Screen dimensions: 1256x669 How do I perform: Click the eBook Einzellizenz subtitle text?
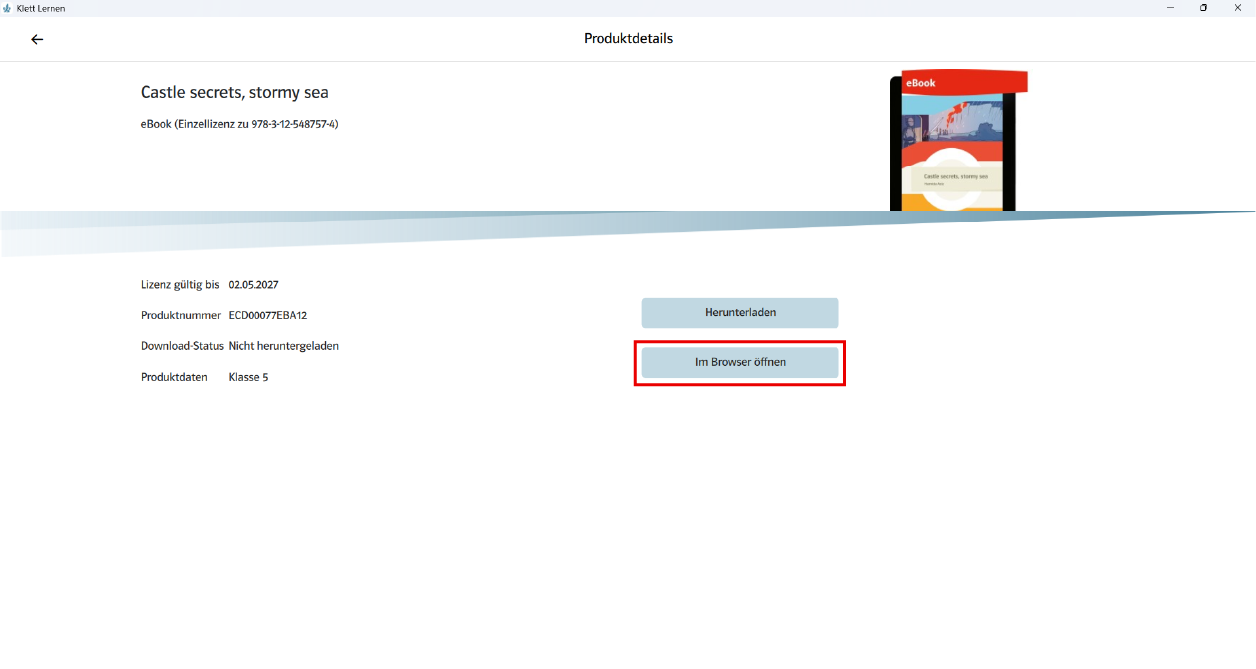tap(239, 124)
